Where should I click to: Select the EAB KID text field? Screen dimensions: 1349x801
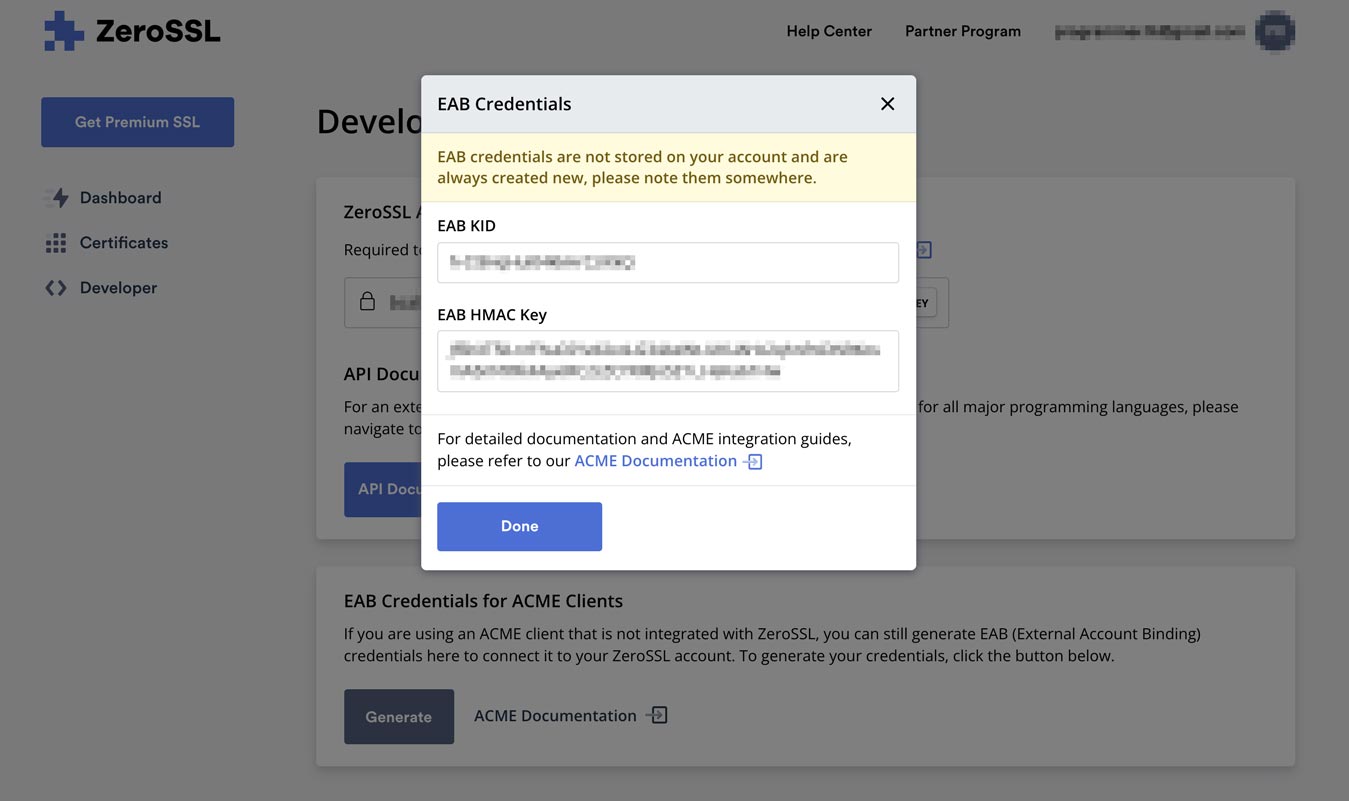point(667,263)
